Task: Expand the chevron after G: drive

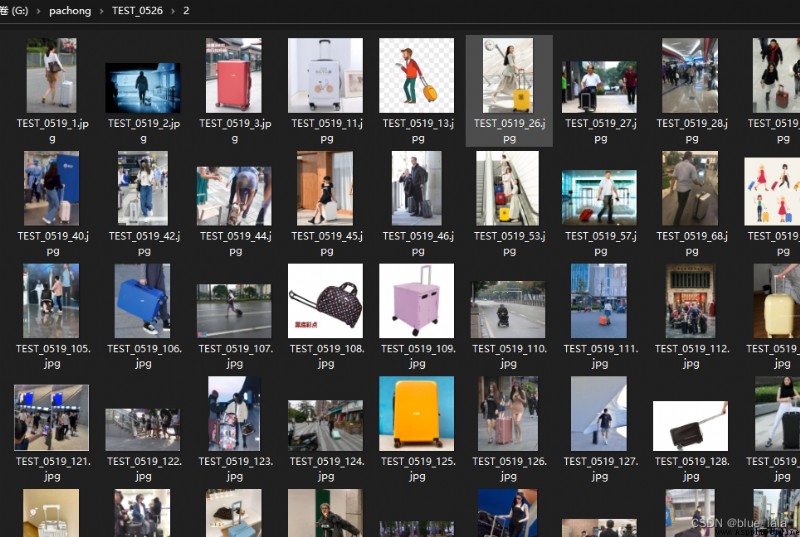Action: 38,11
